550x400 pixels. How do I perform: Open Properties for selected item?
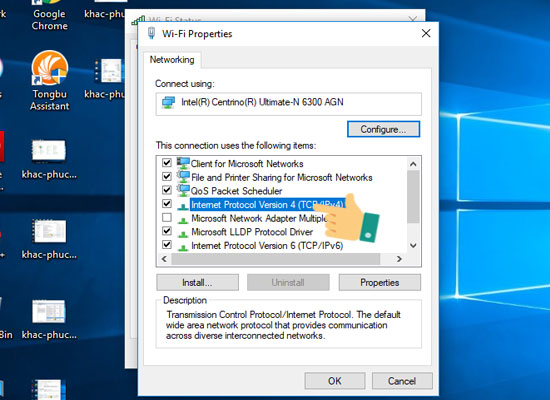[380, 282]
